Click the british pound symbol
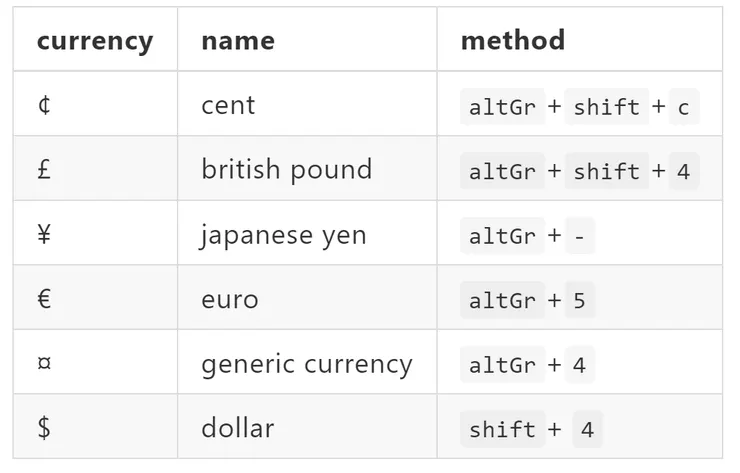Screen dimensions: 740x473 [x=44, y=170]
